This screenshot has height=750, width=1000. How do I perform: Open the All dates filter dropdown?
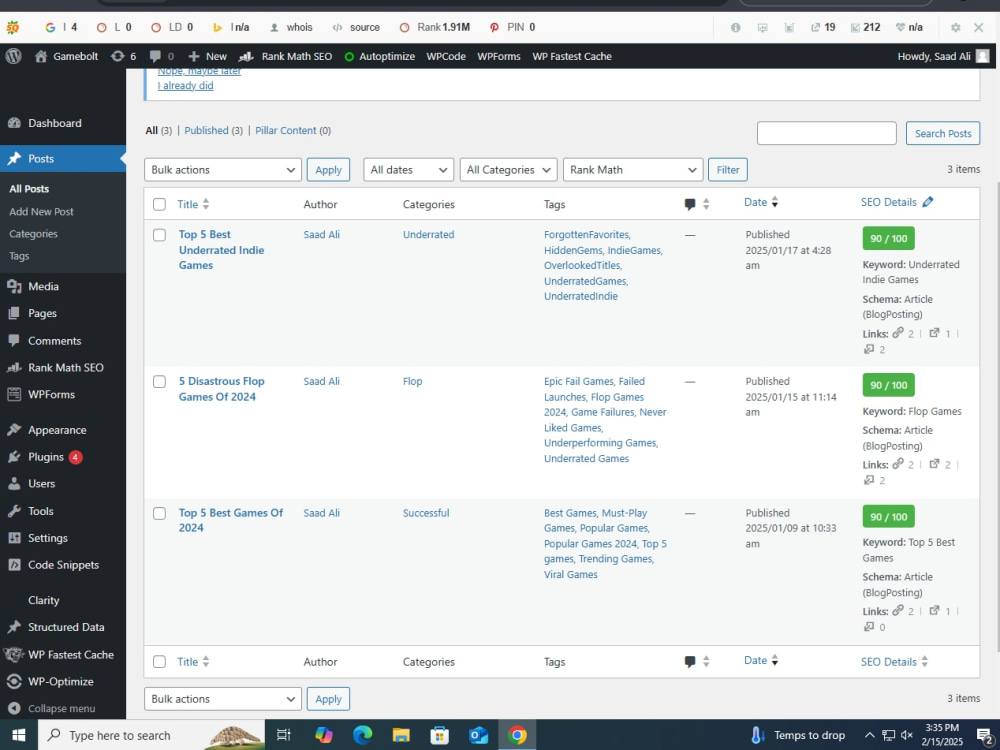point(408,170)
